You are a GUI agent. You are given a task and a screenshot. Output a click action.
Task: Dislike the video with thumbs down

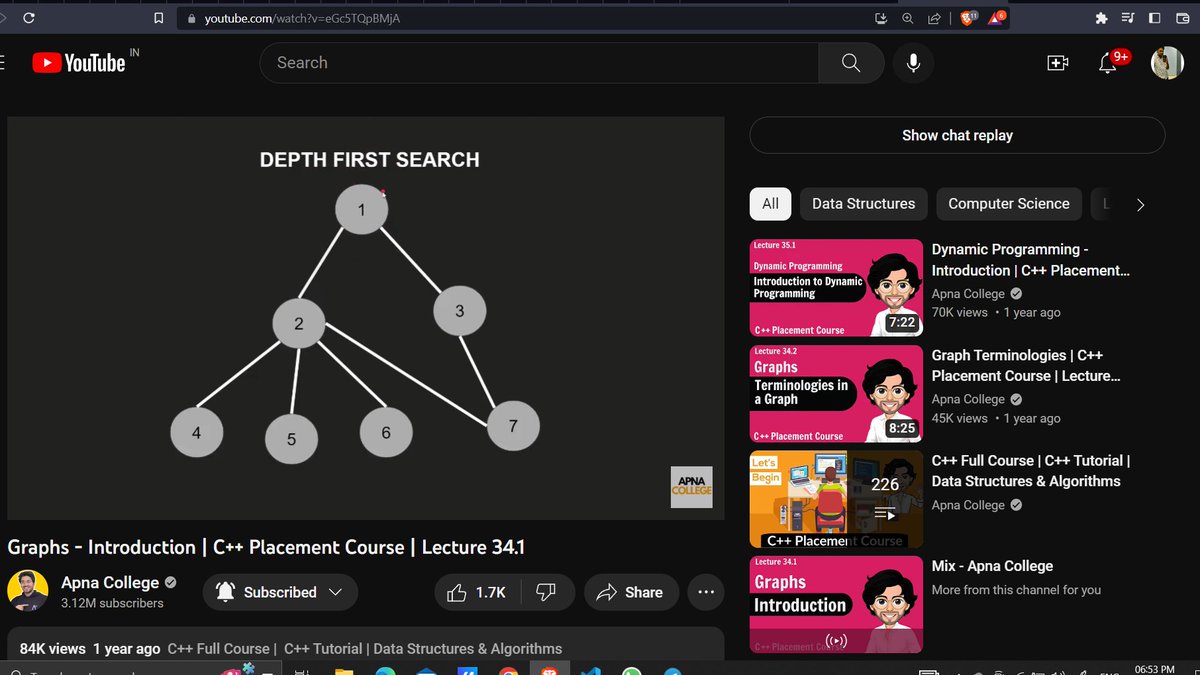point(546,592)
